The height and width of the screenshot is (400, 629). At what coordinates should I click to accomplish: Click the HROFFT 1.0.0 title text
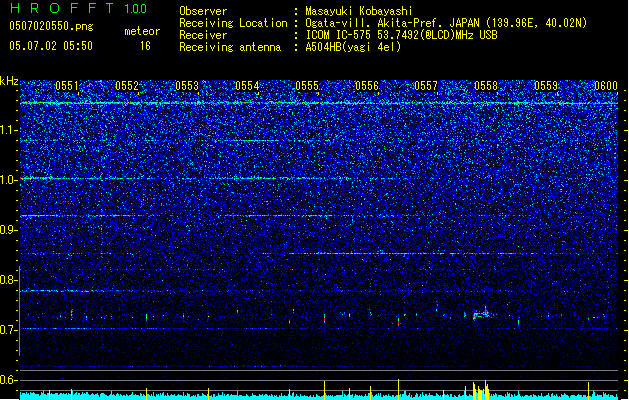coord(78,8)
